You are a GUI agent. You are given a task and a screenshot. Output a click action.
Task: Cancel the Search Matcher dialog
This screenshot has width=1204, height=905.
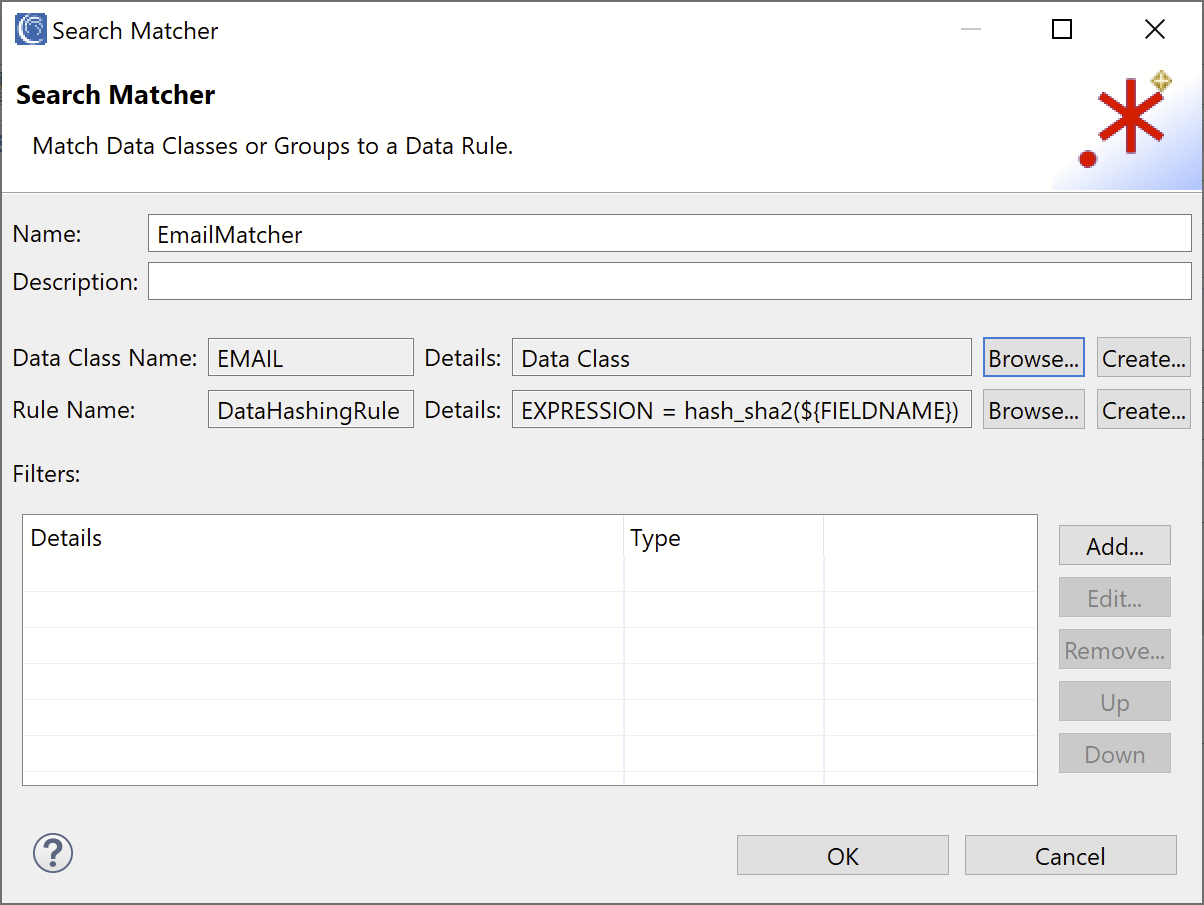tap(1070, 855)
